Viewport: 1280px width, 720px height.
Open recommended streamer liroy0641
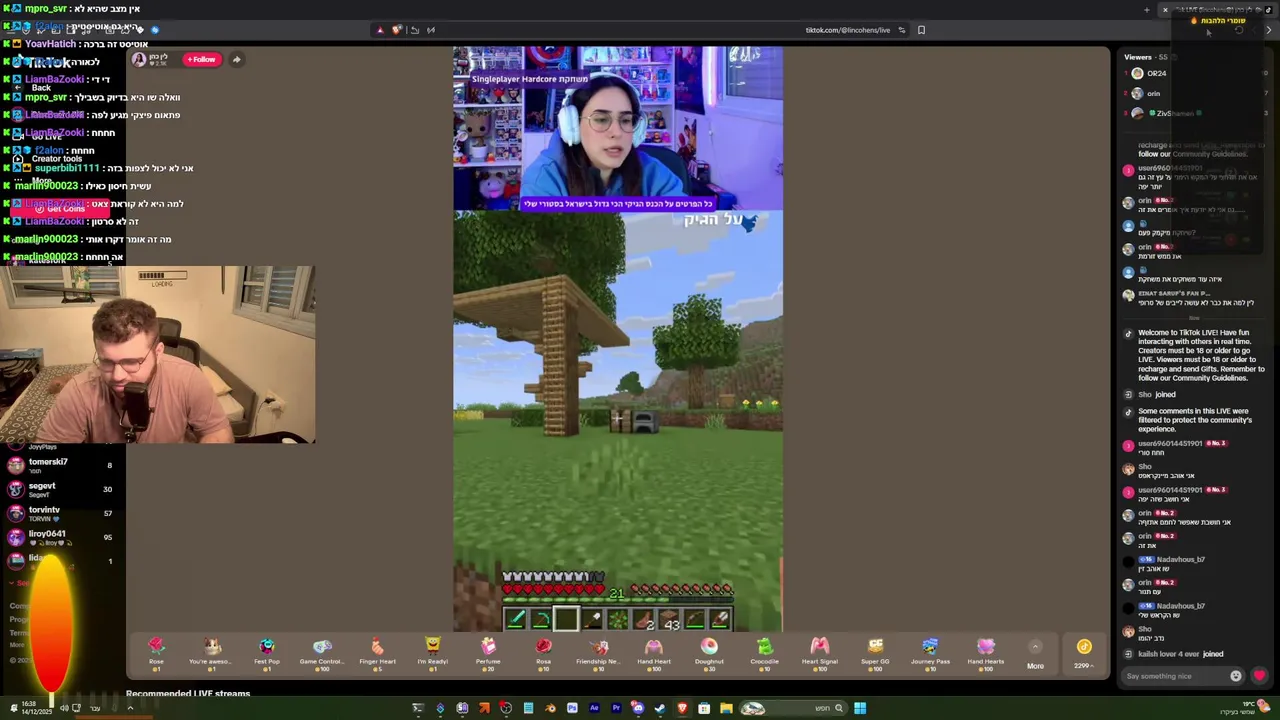coord(60,537)
